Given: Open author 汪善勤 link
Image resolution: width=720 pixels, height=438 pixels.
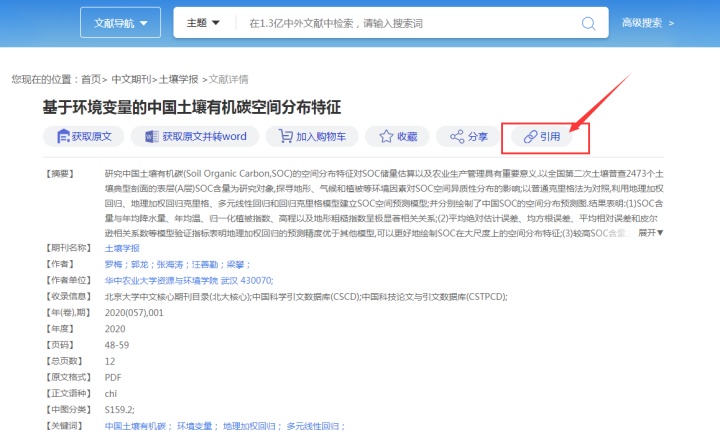Looking at the screenshot, I should 205,264.
